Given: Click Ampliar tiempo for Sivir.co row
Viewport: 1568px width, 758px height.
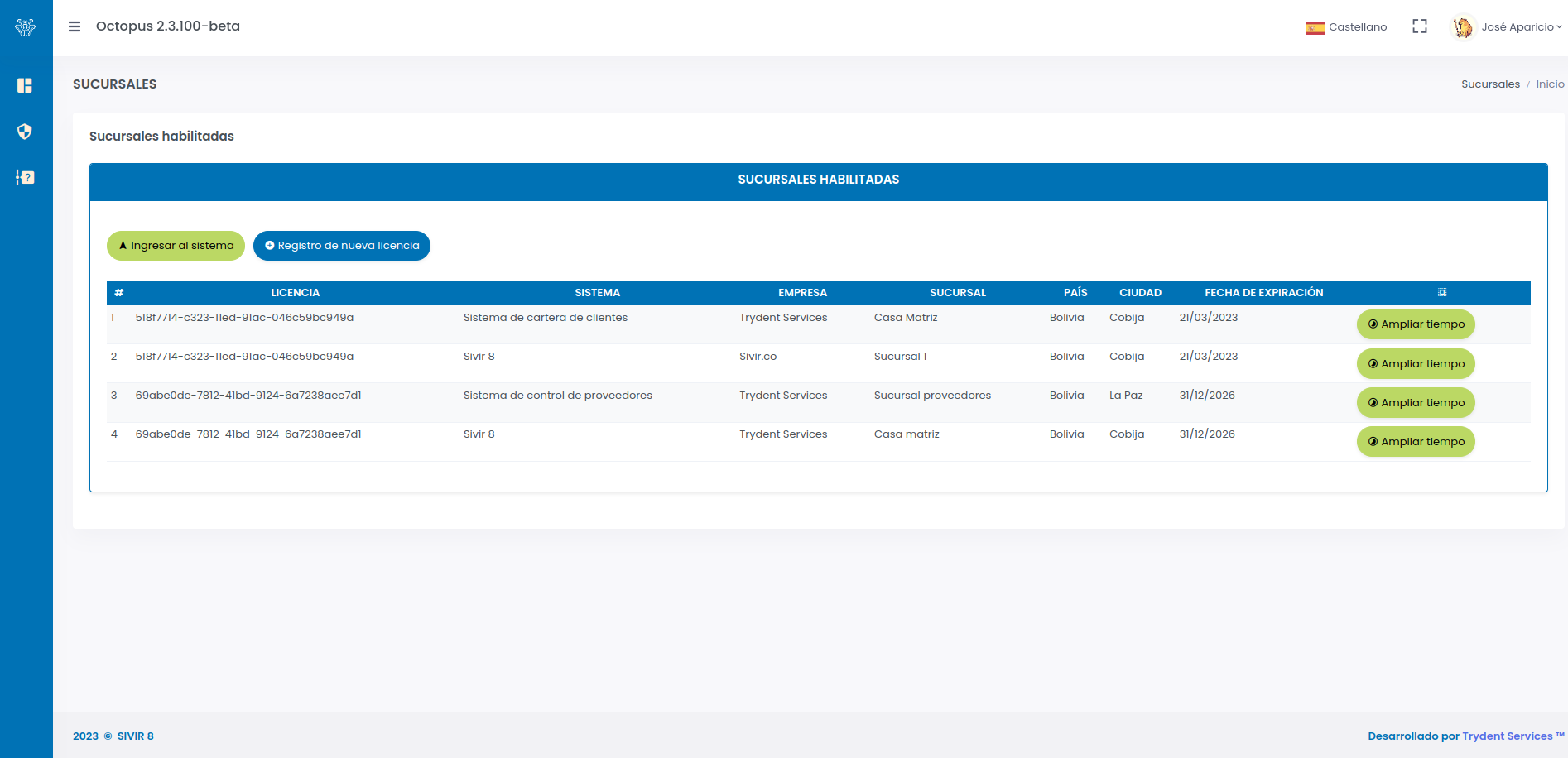Looking at the screenshot, I should click(x=1416, y=364).
